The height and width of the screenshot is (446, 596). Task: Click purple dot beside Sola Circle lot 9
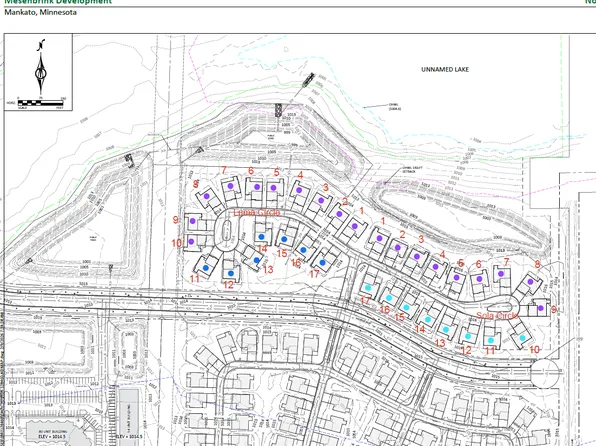(541, 308)
